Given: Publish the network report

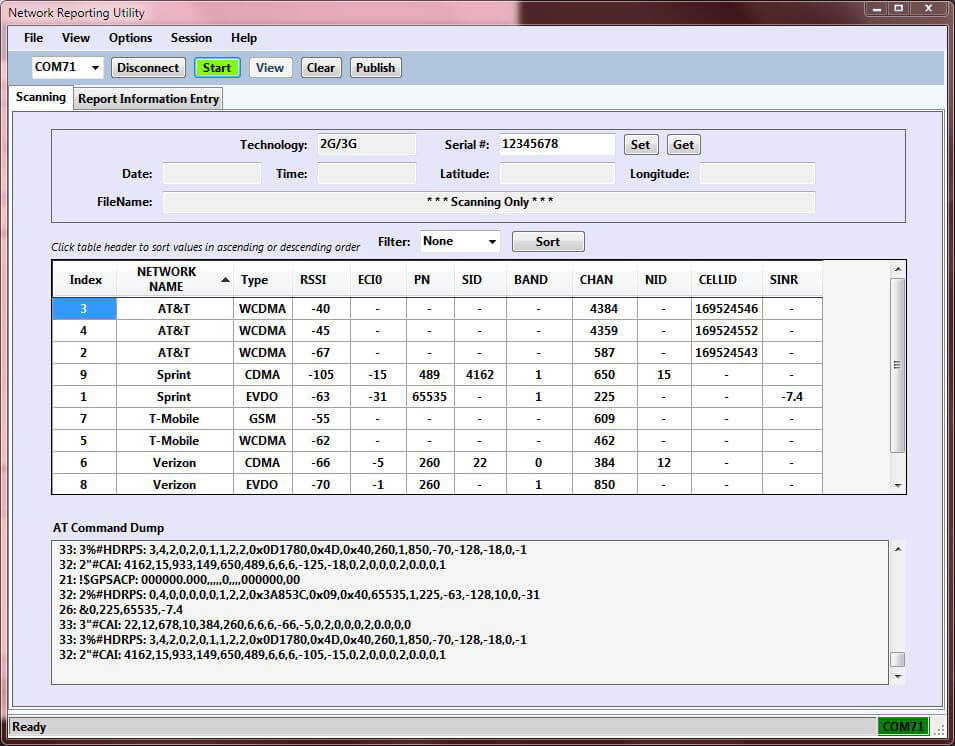Looking at the screenshot, I should (375, 67).
